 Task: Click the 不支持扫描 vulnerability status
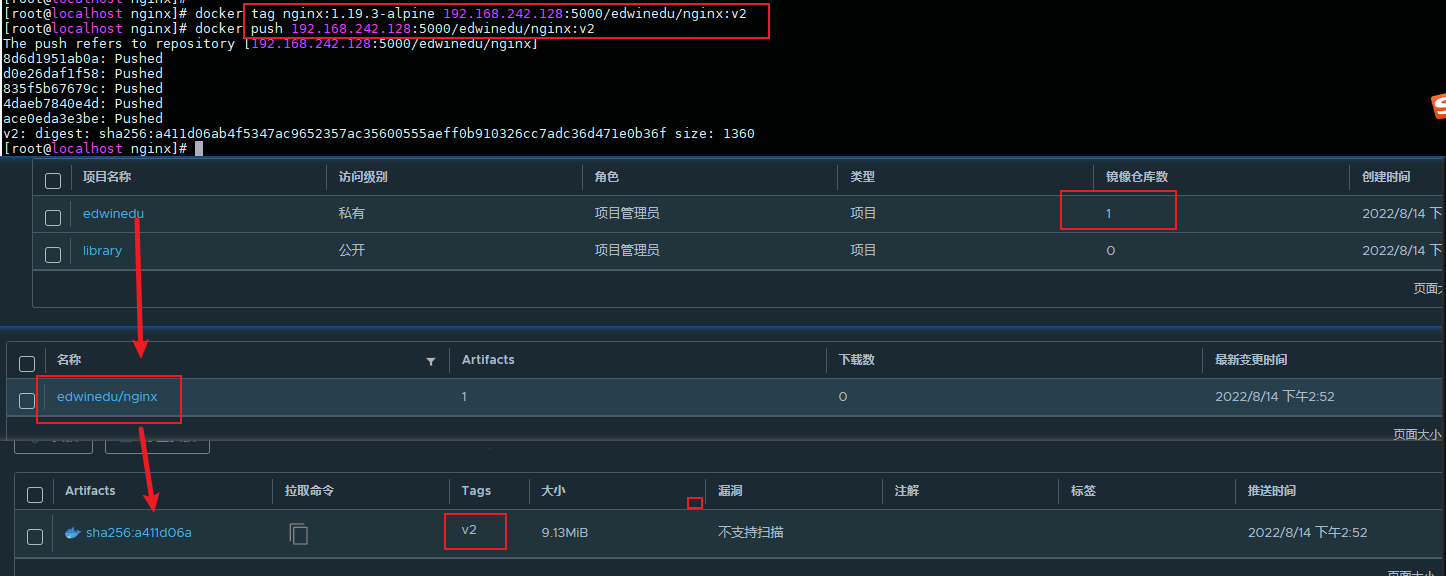coord(750,533)
